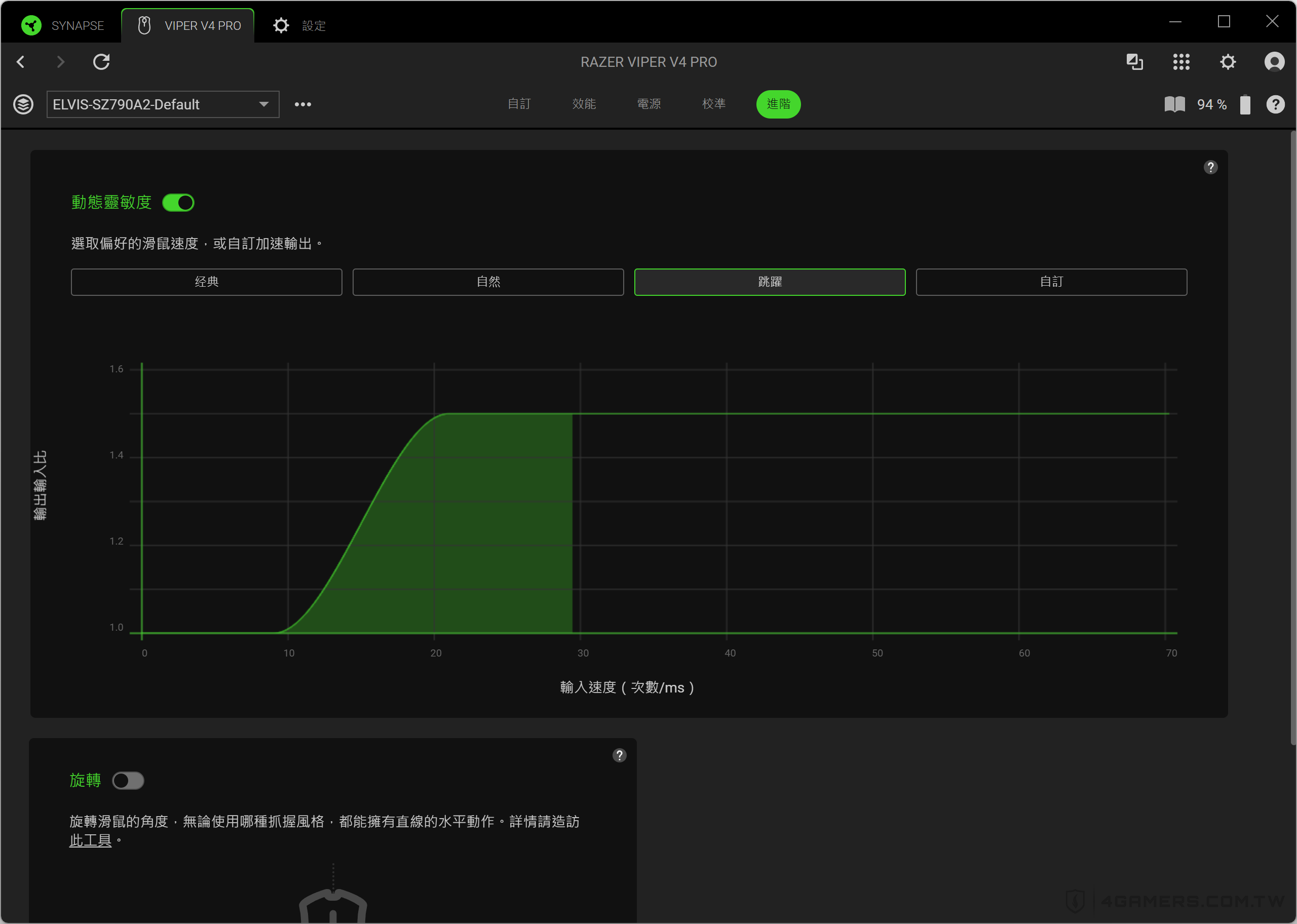Switch to the 效能 performance tab
The image size is (1297, 924).
tap(584, 103)
